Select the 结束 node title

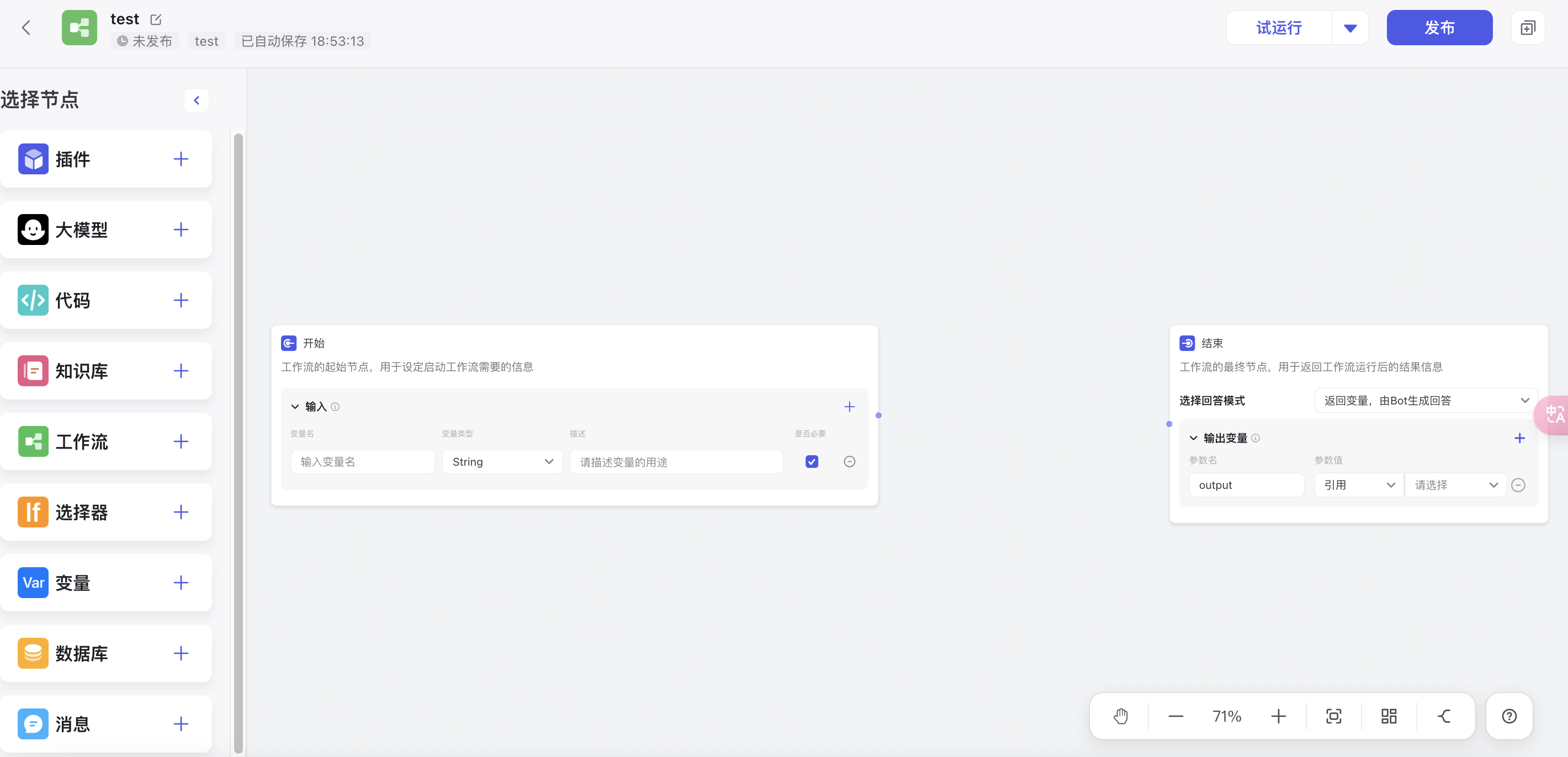pos(1212,343)
